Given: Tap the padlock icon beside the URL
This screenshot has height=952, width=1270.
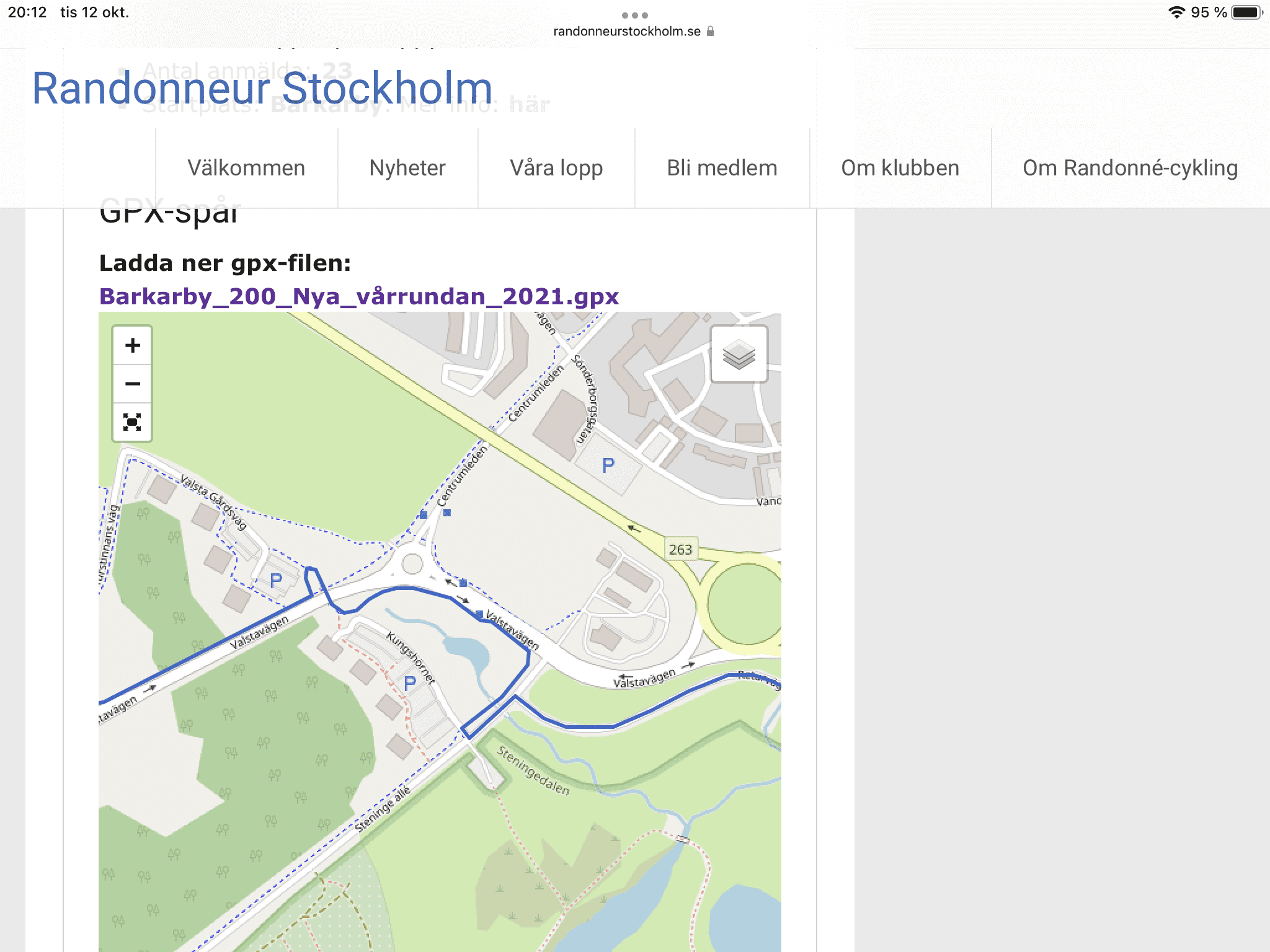Looking at the screenshot, I should click(711, 31).
